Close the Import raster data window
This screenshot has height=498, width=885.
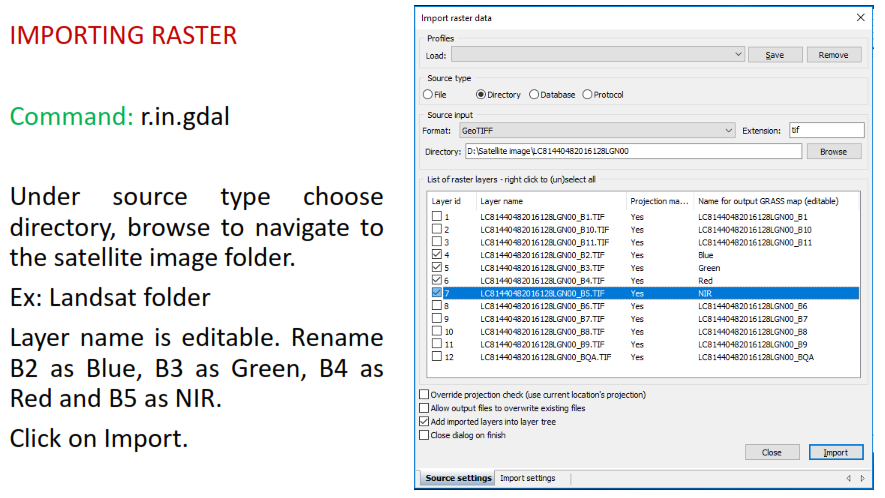point(860,18)
